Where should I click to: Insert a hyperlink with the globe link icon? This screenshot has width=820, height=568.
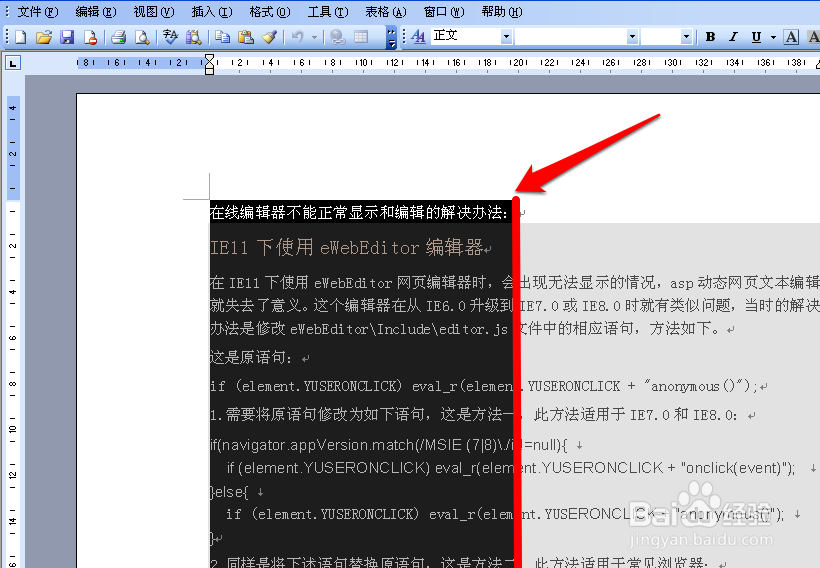pos(338,37)
